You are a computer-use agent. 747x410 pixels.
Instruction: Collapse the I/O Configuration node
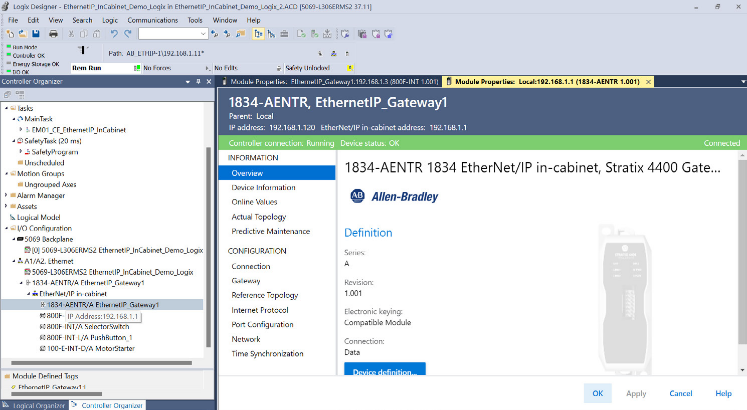(7, 228)
